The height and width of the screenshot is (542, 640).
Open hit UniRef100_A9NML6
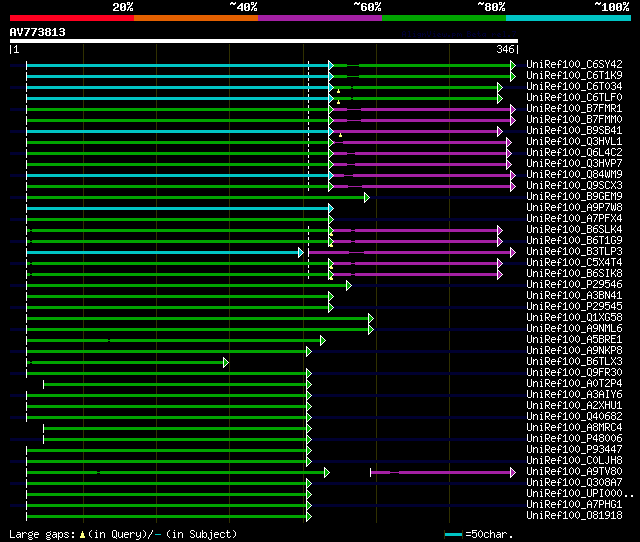tap(574, 329)
